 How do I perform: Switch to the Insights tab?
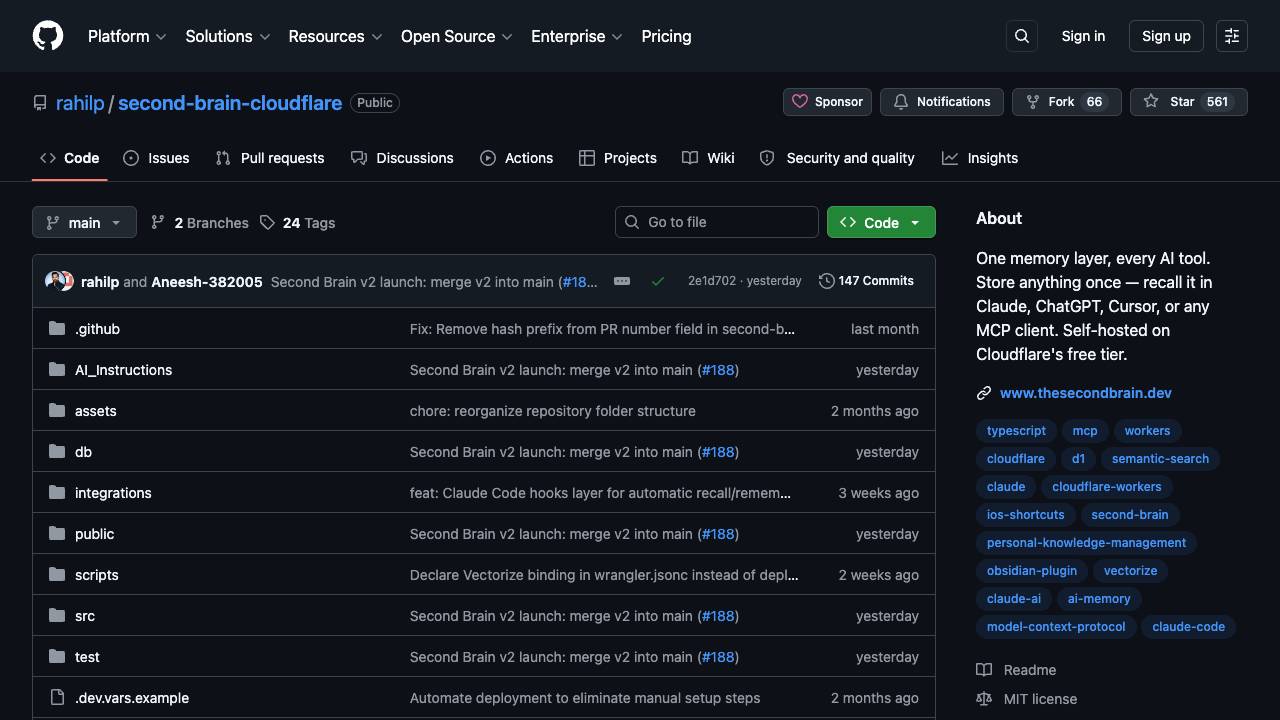click(x=980, y=158)
